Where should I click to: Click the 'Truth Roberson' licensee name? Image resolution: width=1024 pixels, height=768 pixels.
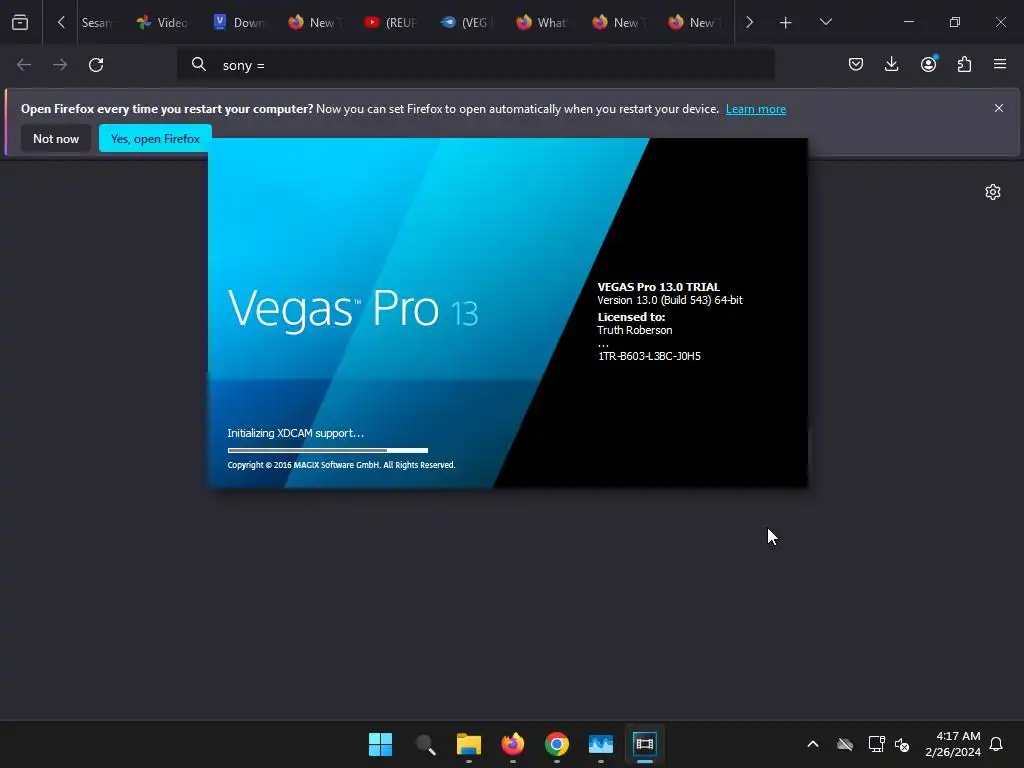tap(634, 330)
